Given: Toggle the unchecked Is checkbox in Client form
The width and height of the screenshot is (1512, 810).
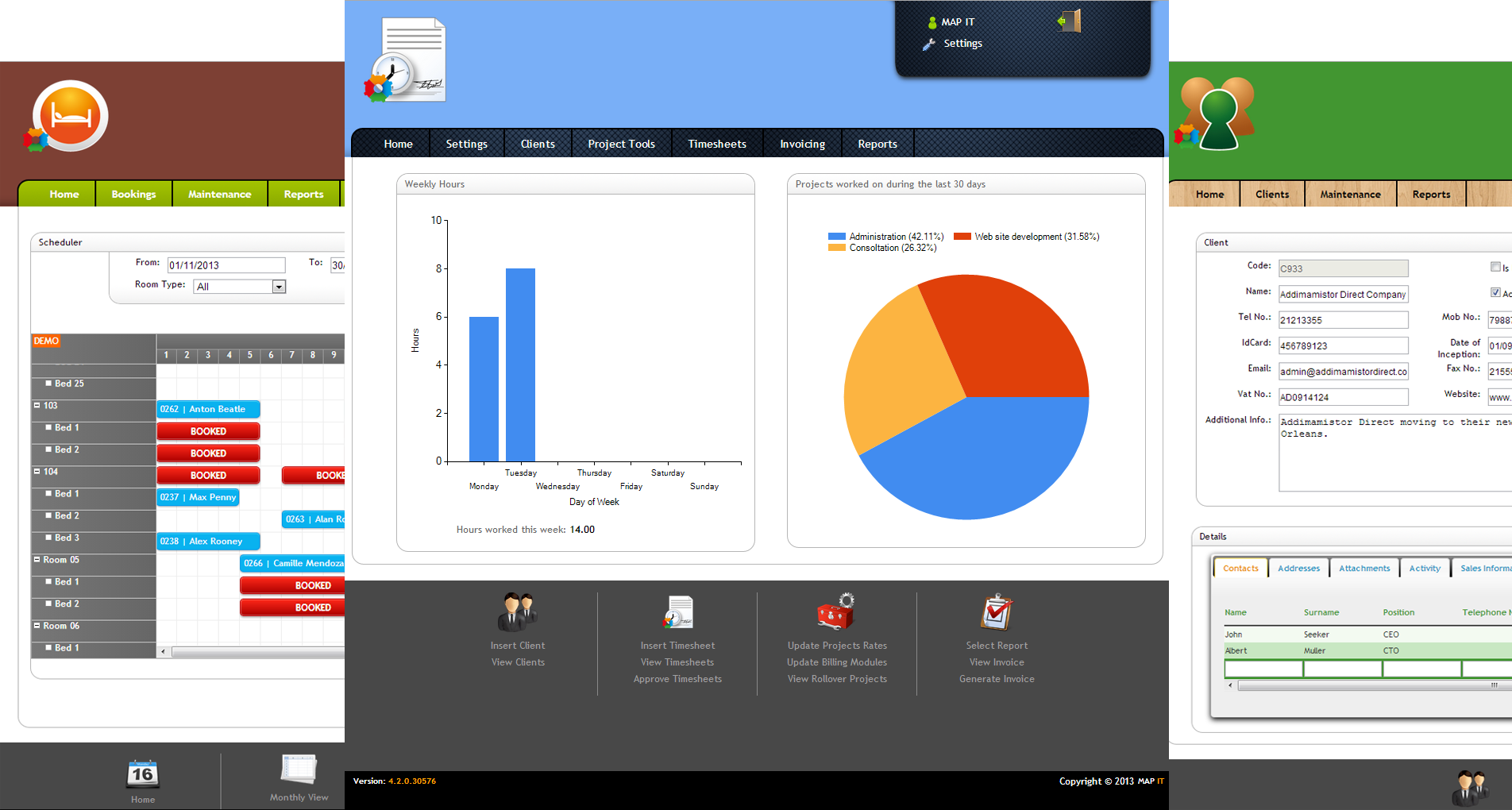Looking at the screenshot, I should click(1495, 267).
